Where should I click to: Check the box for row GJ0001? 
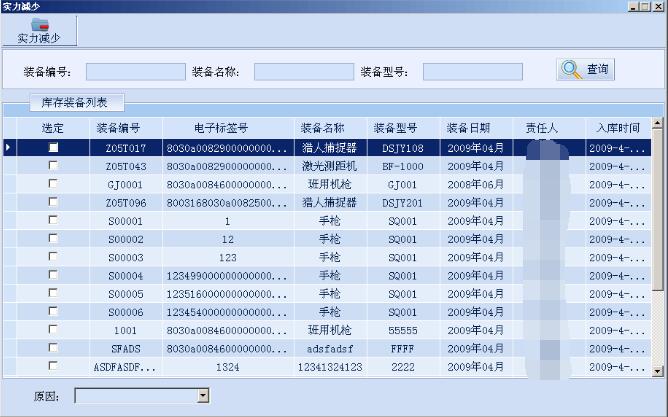[x=53, y=184]
